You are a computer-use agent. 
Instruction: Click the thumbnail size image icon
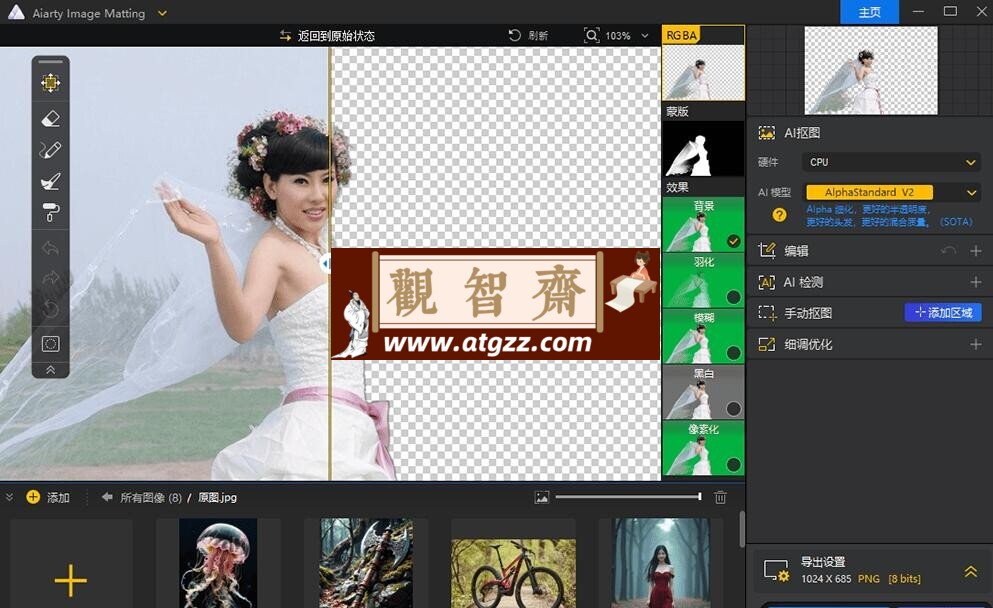(542, 498)
